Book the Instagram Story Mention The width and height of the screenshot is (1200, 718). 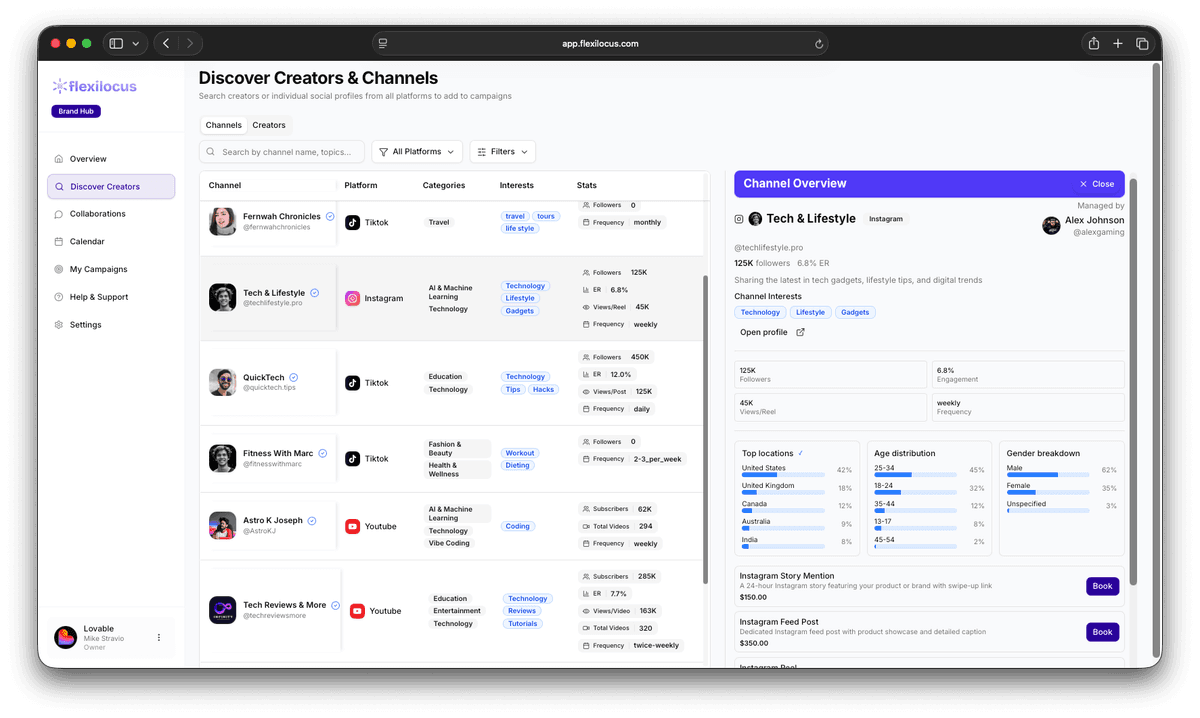pyautogui.click(x=1102, y=586)
